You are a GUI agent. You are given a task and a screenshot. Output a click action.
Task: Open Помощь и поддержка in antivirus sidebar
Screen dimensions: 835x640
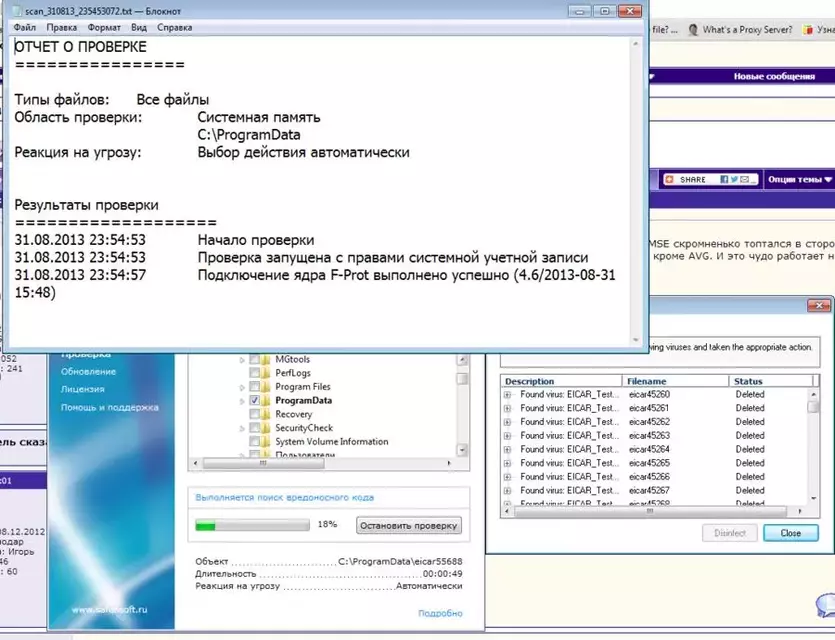click(x=109, y=407)
